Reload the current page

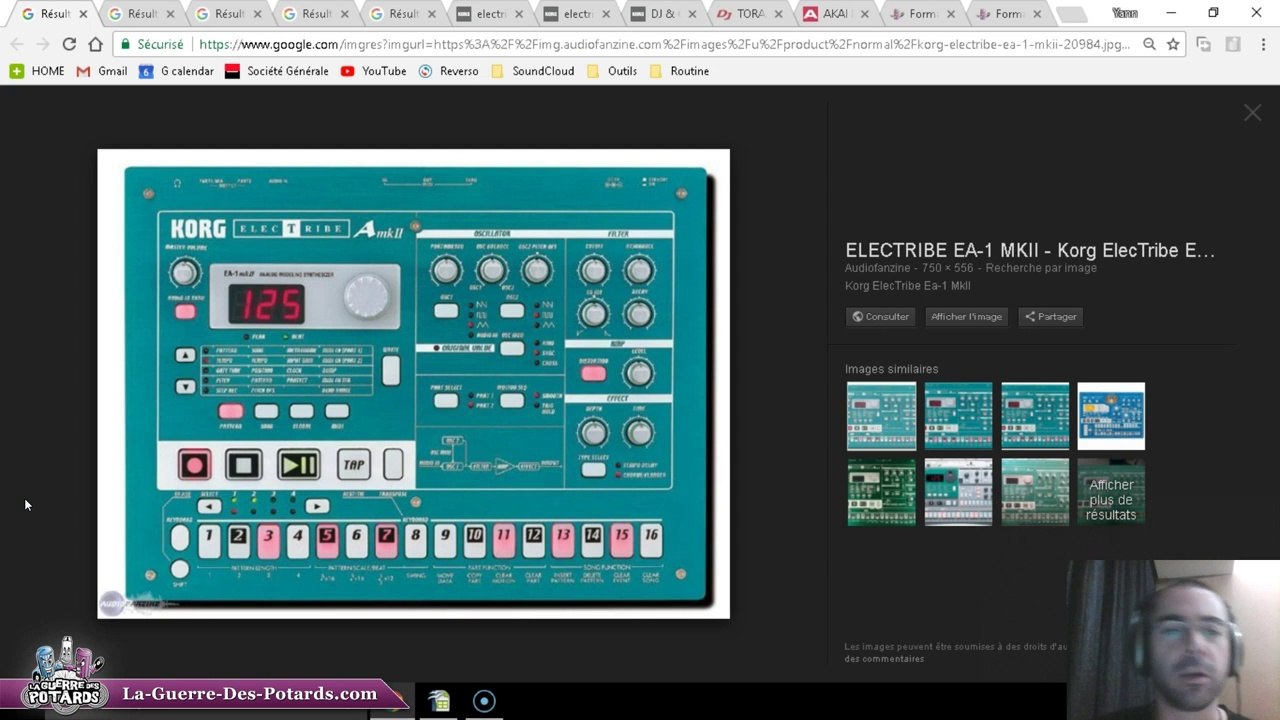(69, 44)
